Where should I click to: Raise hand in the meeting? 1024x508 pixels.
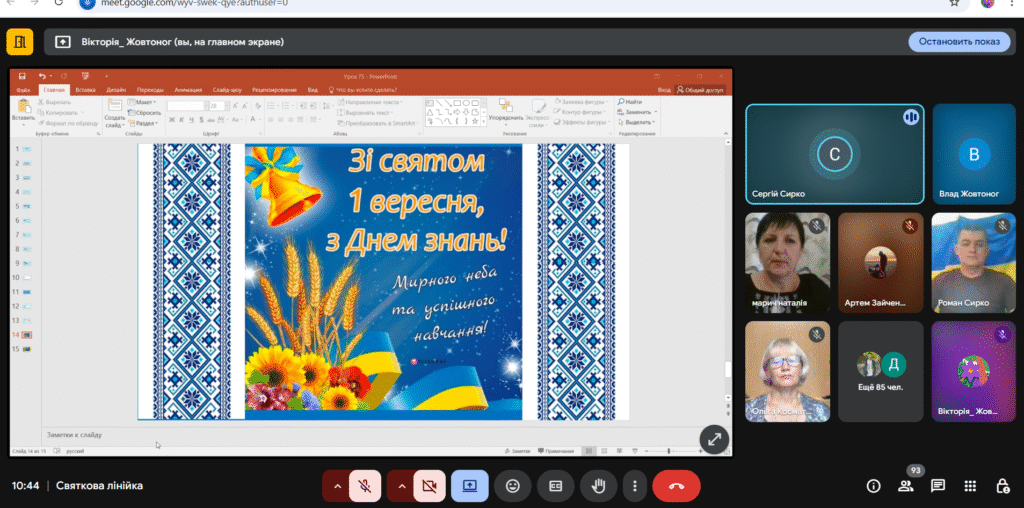click(x=599, y=486)
